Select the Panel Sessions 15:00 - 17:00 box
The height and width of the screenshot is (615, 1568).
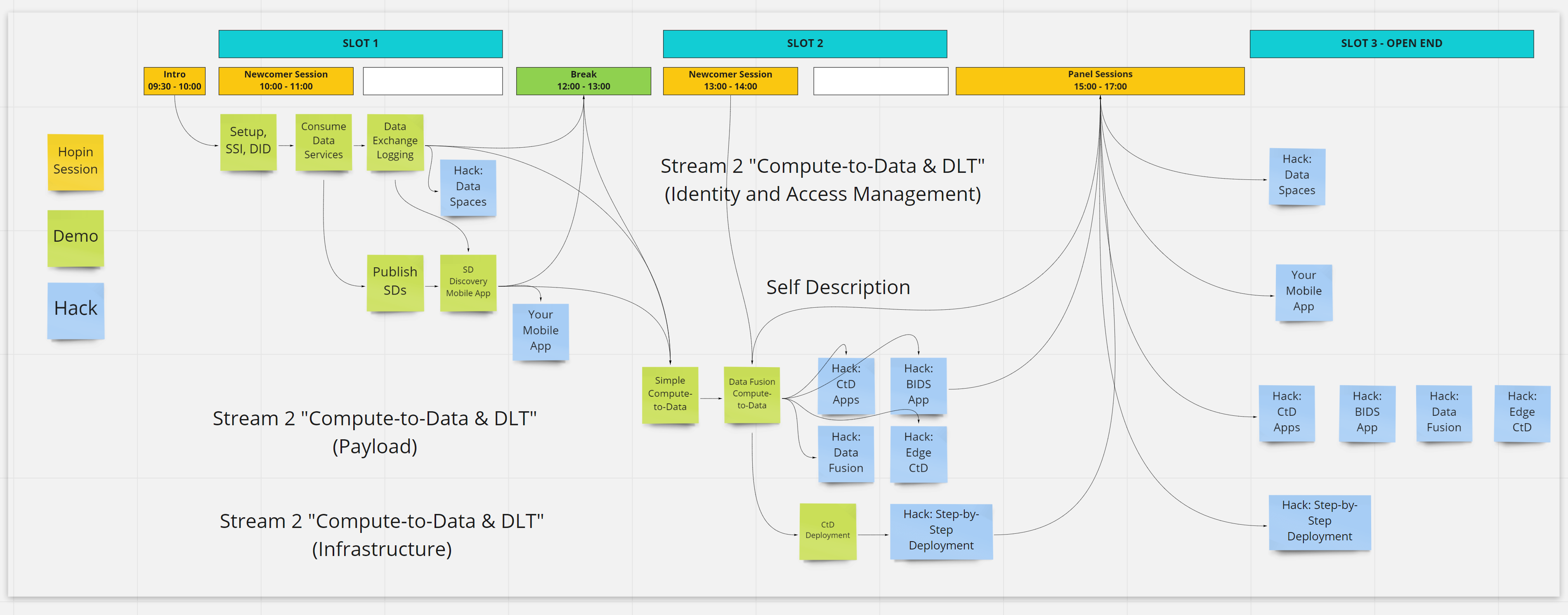pos(1100,81)
